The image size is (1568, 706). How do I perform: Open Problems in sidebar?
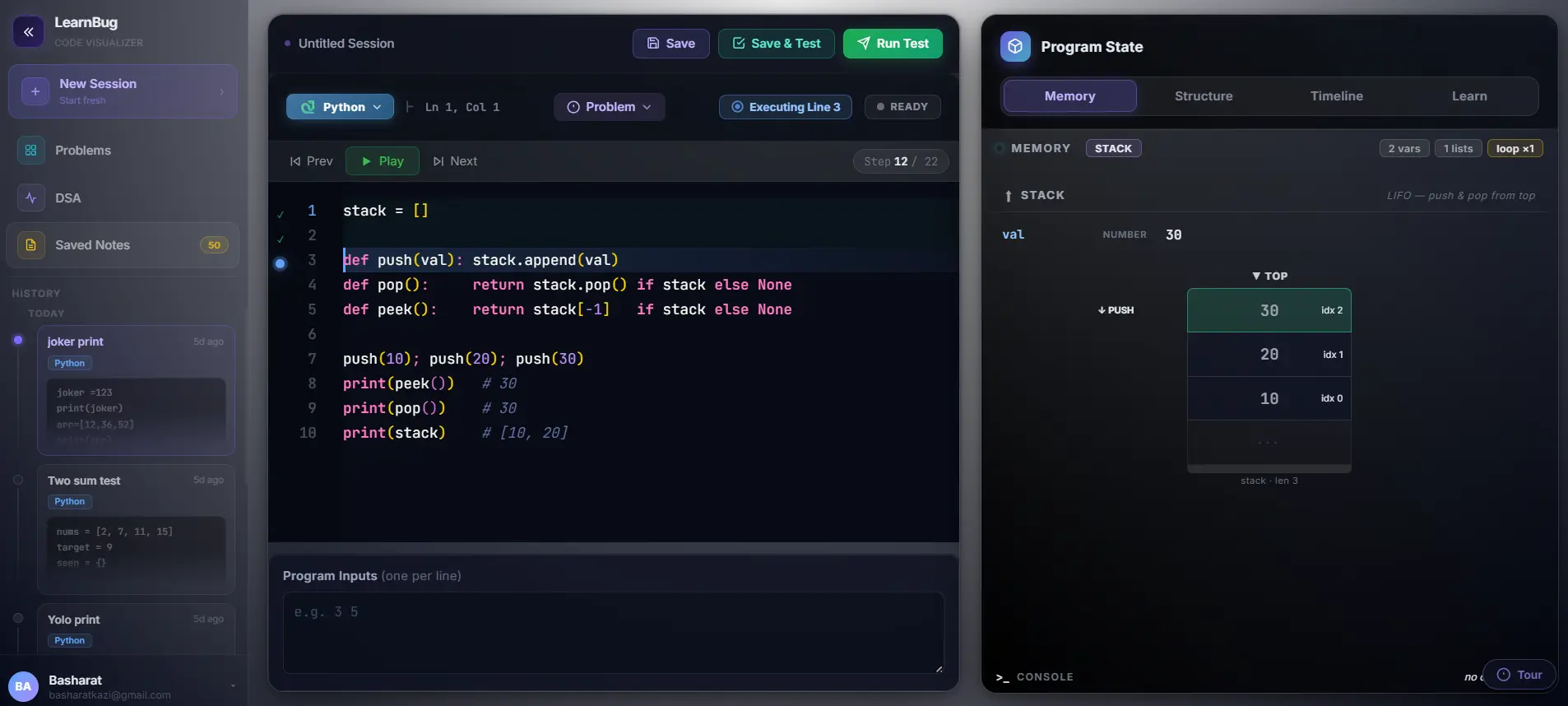[x=123, y=151]
